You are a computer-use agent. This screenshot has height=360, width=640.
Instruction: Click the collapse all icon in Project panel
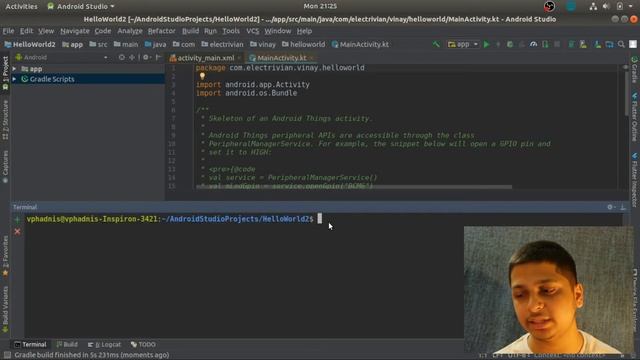(132, 58)
